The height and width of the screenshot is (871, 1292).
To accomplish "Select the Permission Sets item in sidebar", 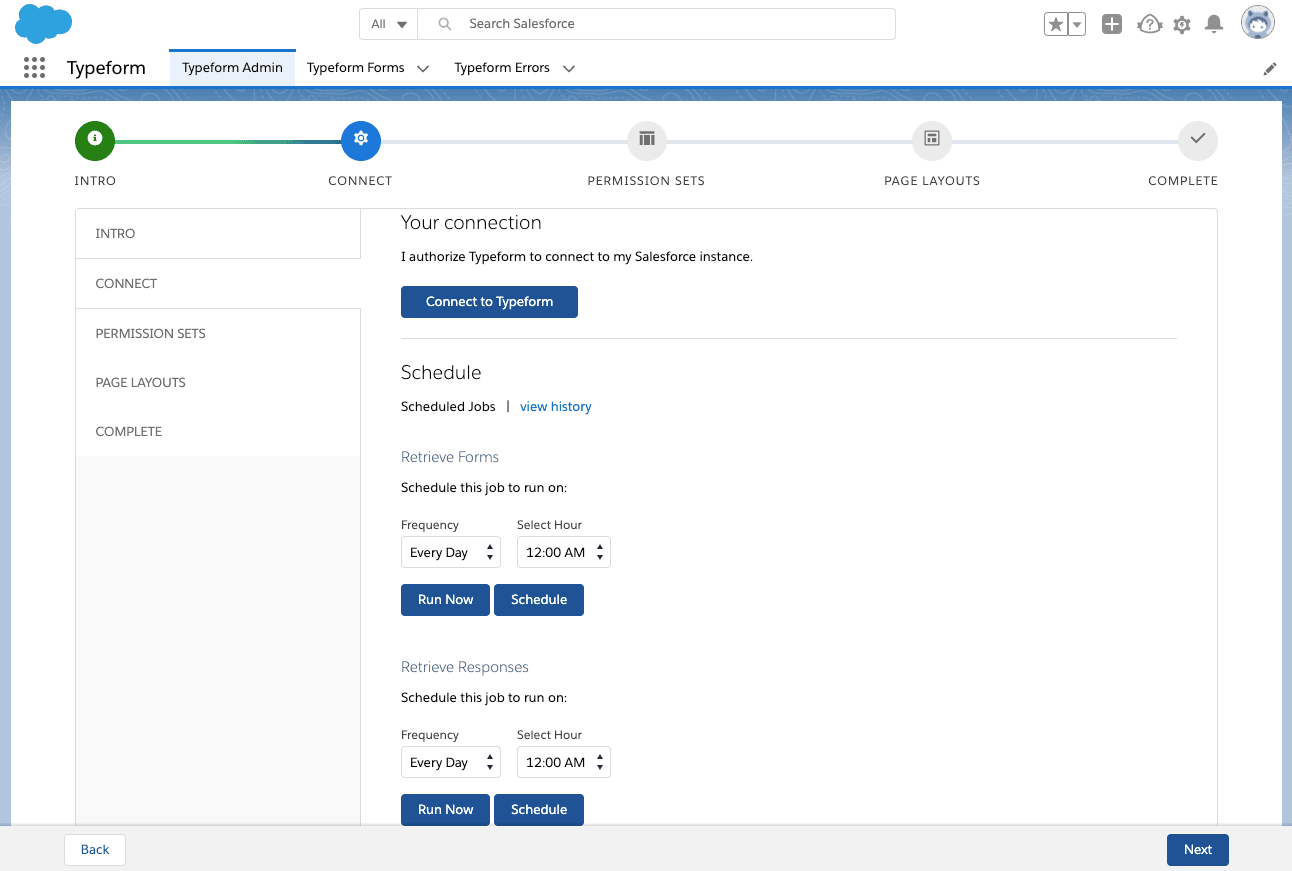I will (150, 333).
